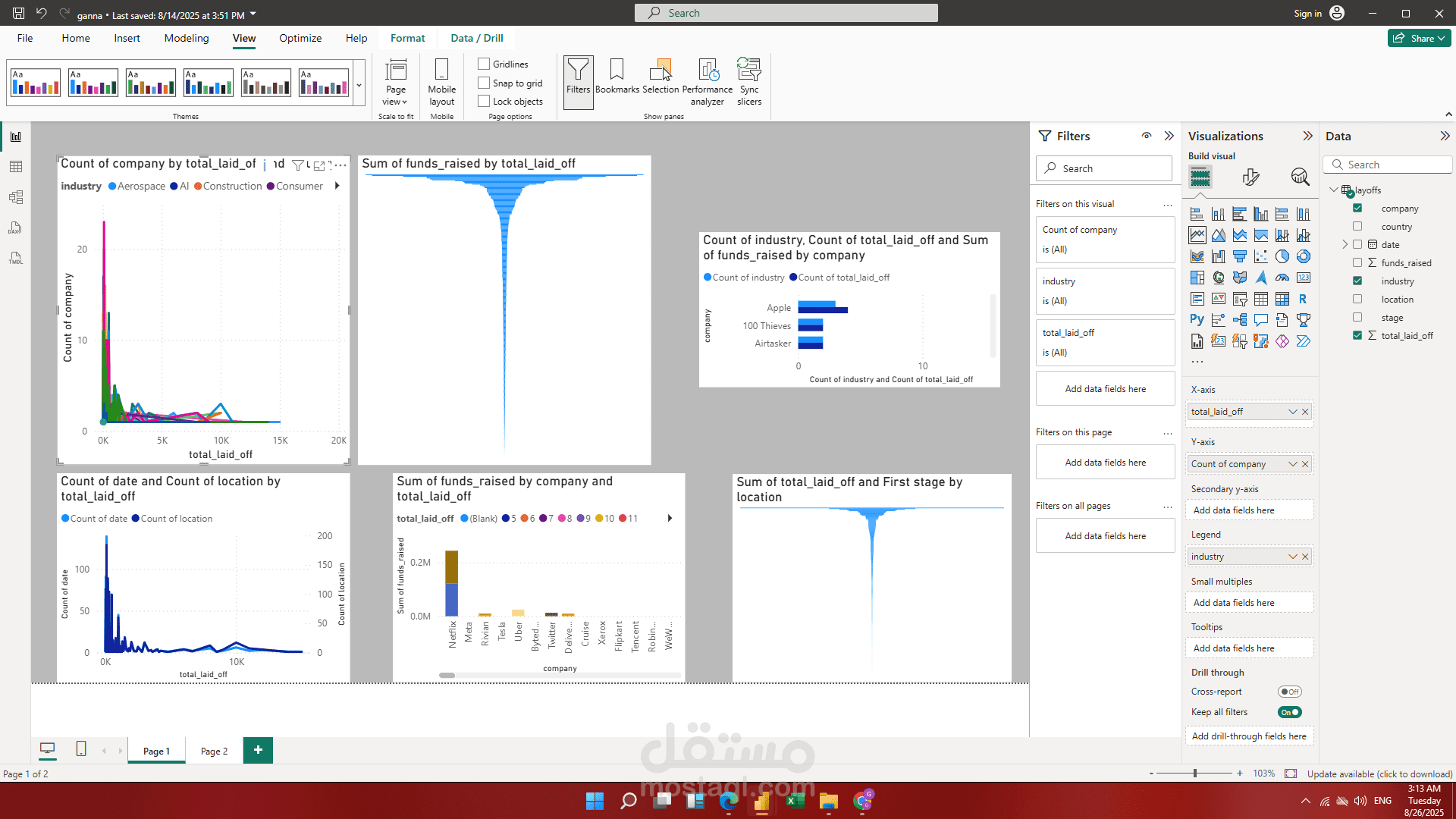
Task: Uncheck the company field
Action: pyautogui.click(x=1357, y=208)
